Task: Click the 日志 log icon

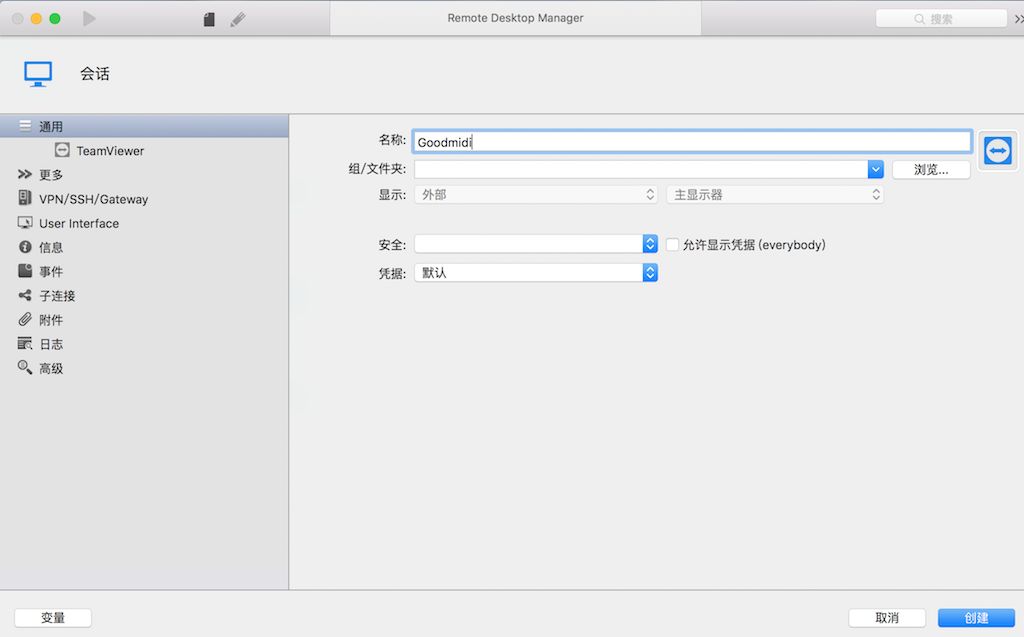Action: (25, 344)
